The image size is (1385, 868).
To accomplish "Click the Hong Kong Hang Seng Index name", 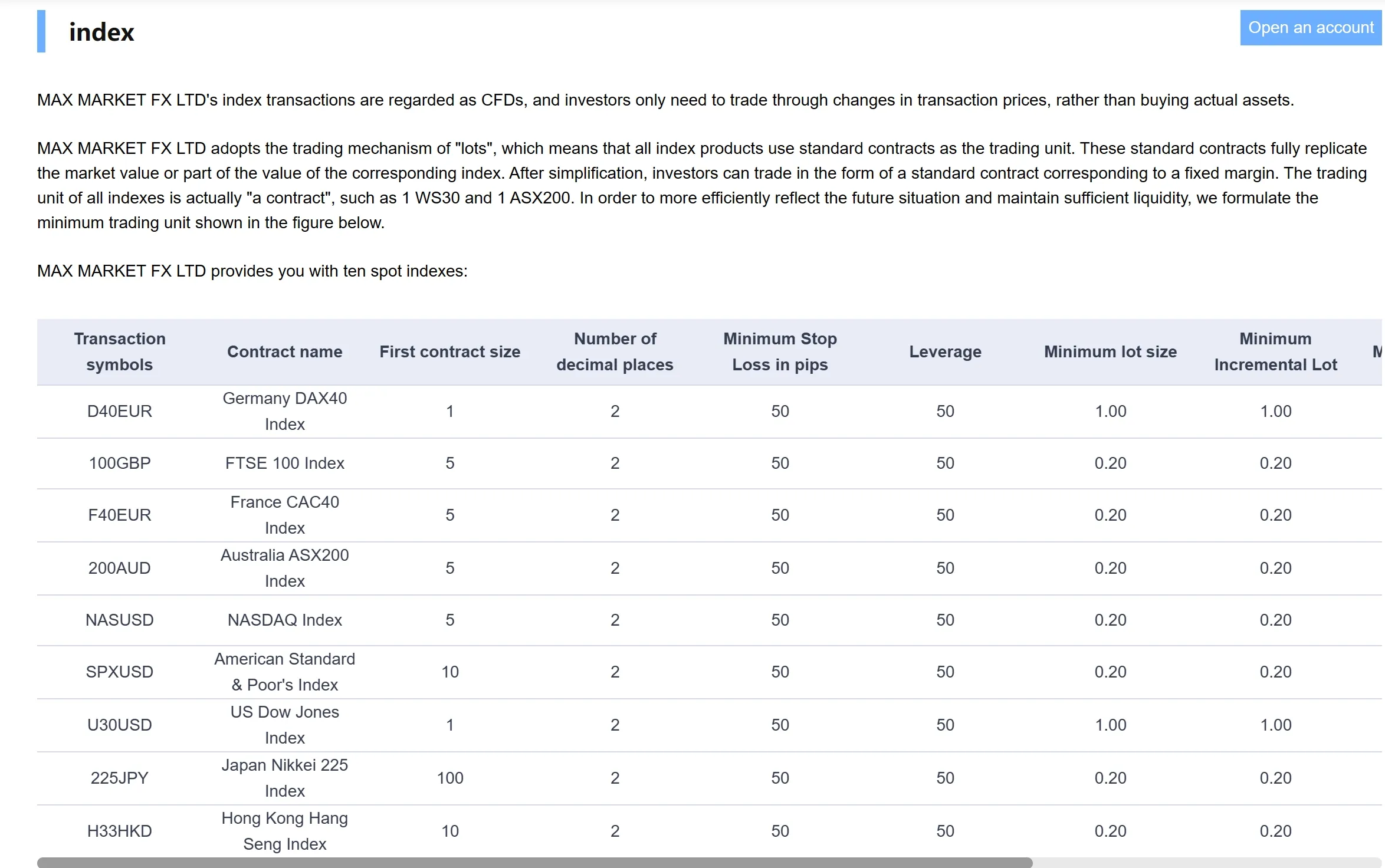I will point(285,831).
